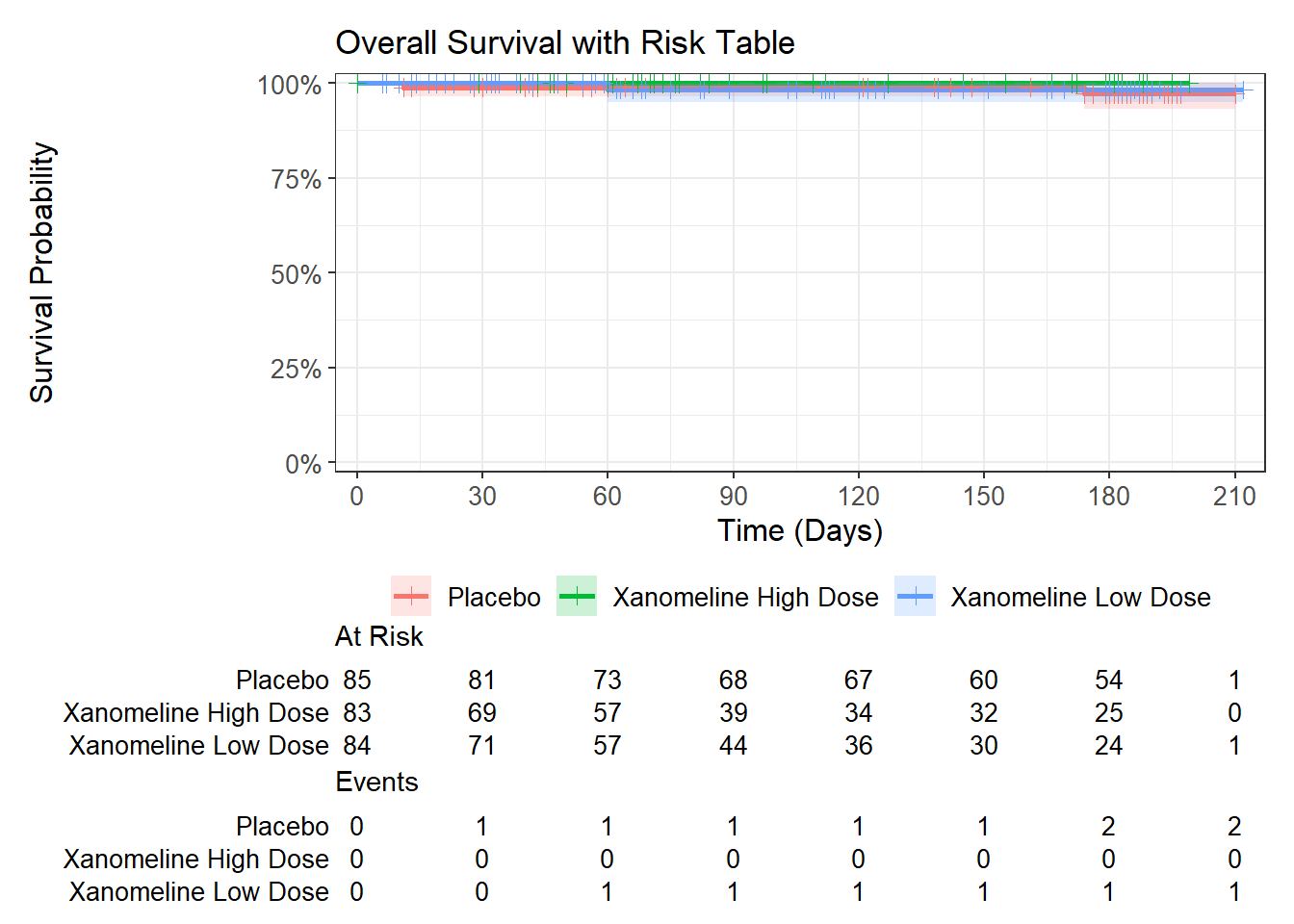Click the Xanomeline High Dose row label under Events
The height and width of the screenshot is (924, 1294).
click(196, 860)
